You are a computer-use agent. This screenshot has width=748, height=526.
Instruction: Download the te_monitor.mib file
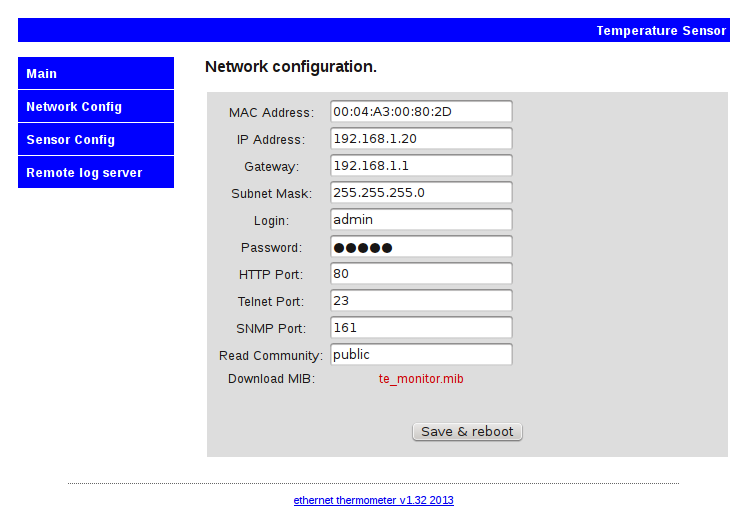point(421,379)
